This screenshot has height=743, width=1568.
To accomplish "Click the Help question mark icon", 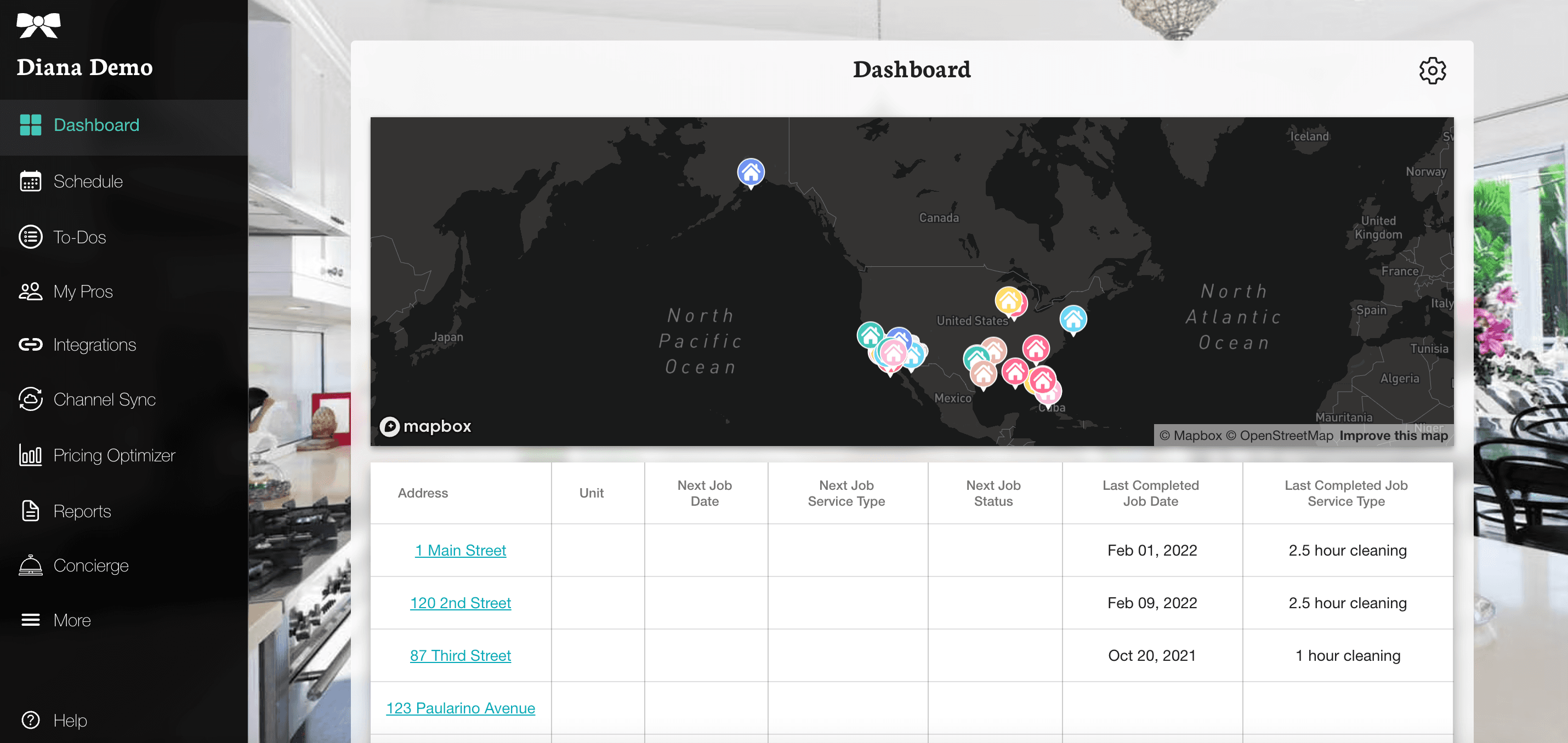I will point(30,720).
